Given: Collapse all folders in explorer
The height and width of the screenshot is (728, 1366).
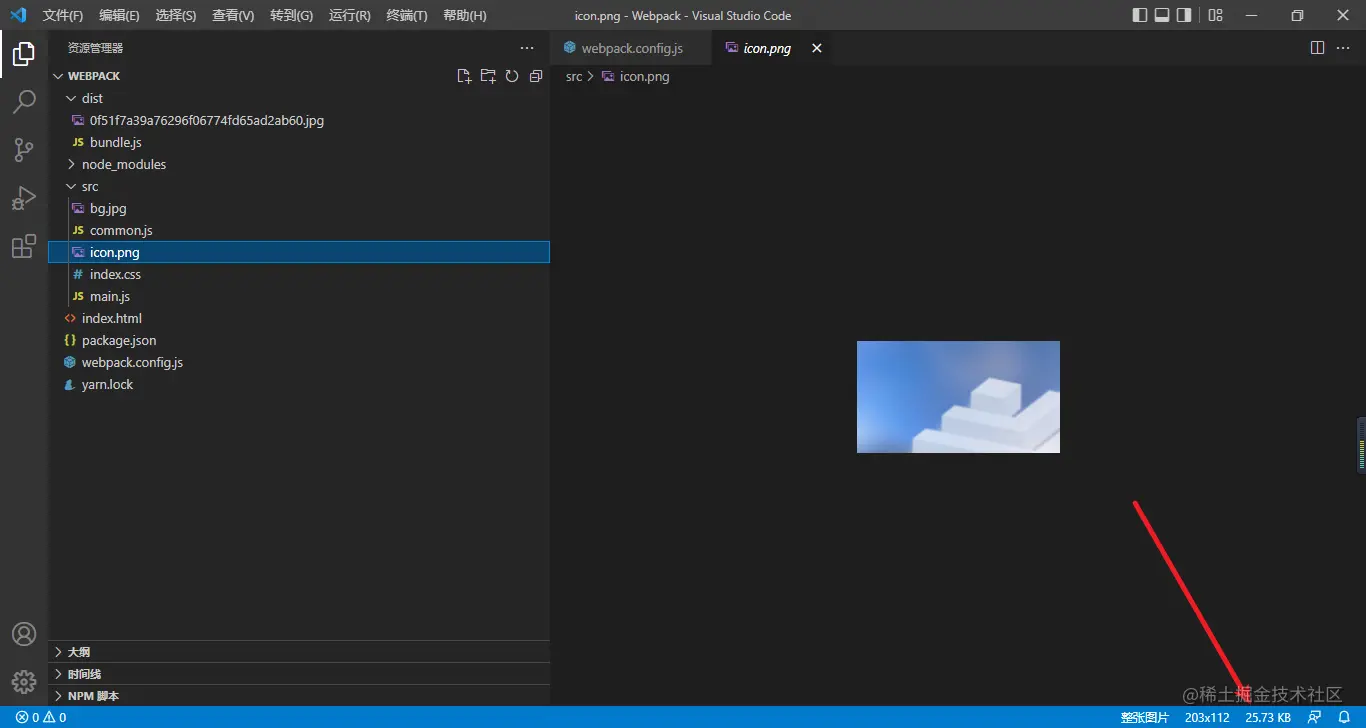Looking at the screenshot, I should click(536, 76).
